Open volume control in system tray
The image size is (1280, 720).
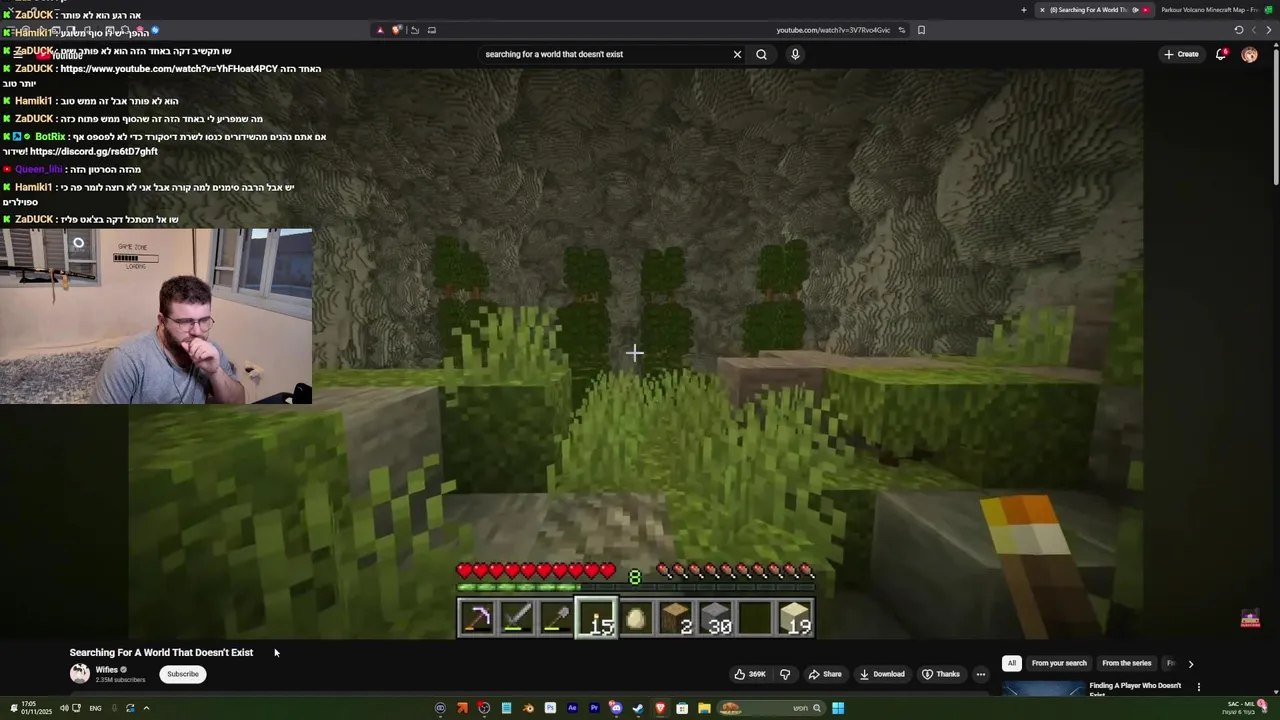pyautogui.click(x=63, y=708)
